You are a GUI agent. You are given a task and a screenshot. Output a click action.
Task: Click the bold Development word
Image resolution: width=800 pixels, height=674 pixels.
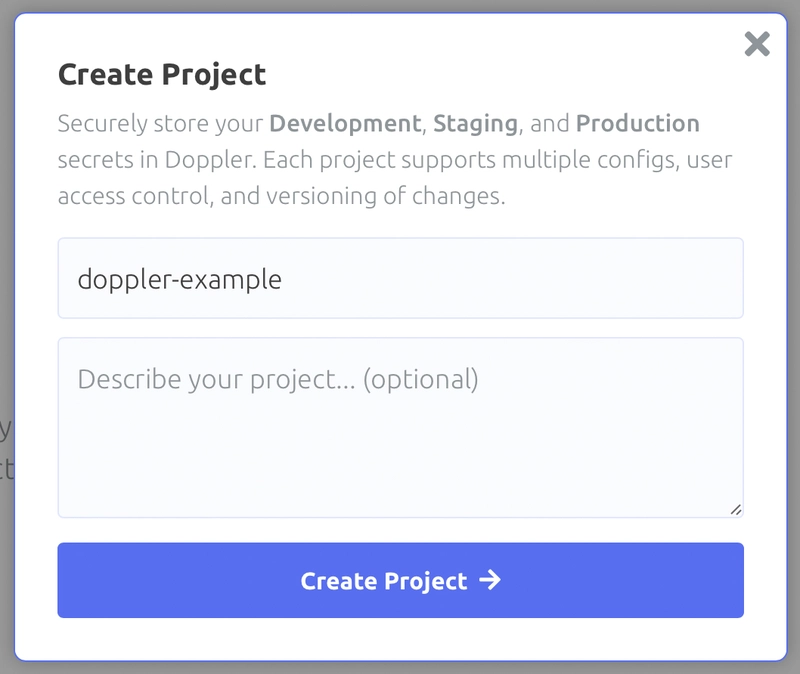pyautogui.click(x=345, y=124)
